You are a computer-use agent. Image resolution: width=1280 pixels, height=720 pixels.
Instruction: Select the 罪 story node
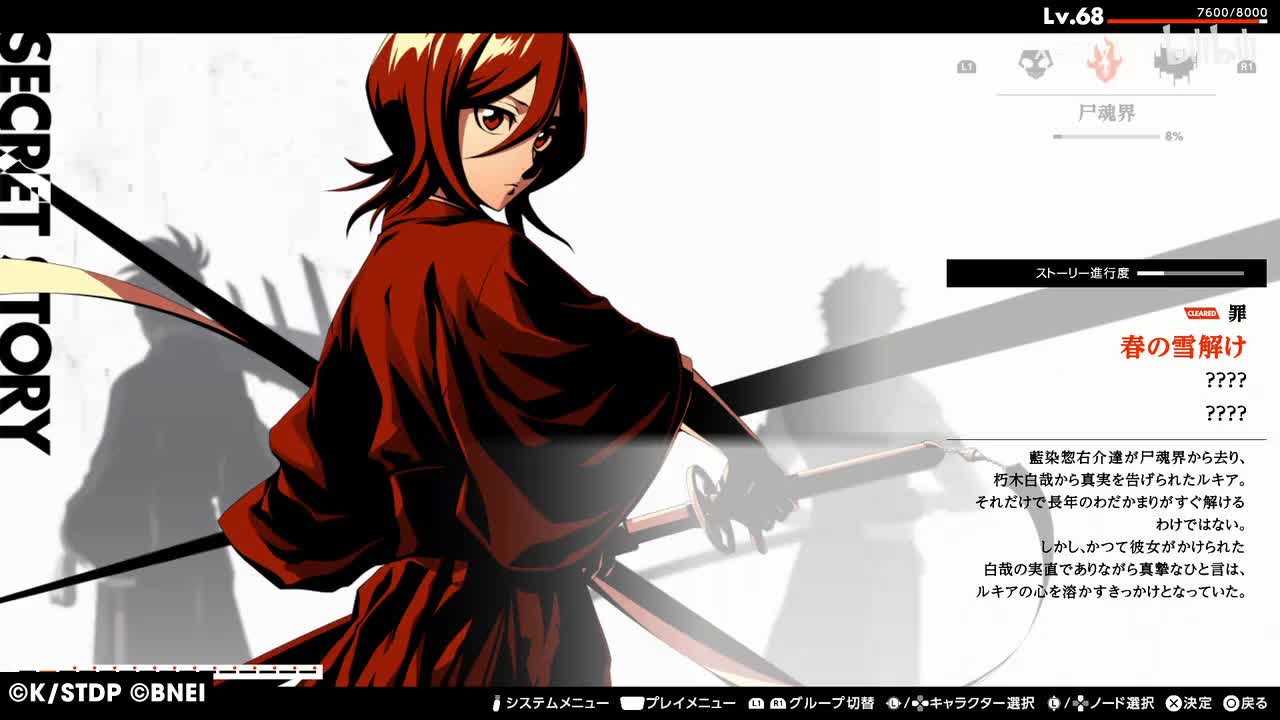click(x=1237, y=313)
